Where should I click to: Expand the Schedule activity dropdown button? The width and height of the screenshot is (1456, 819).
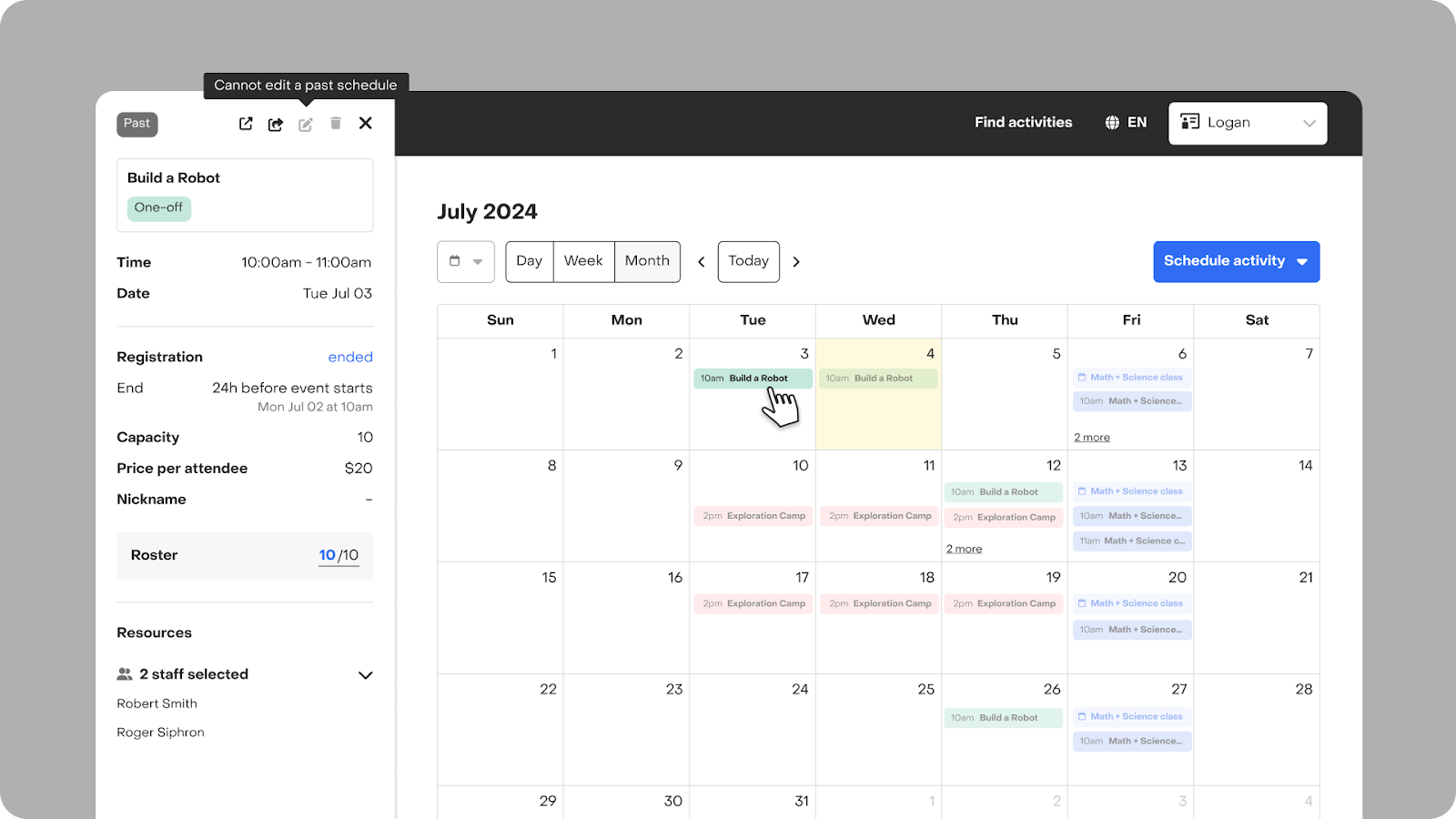coord(1237,261)
